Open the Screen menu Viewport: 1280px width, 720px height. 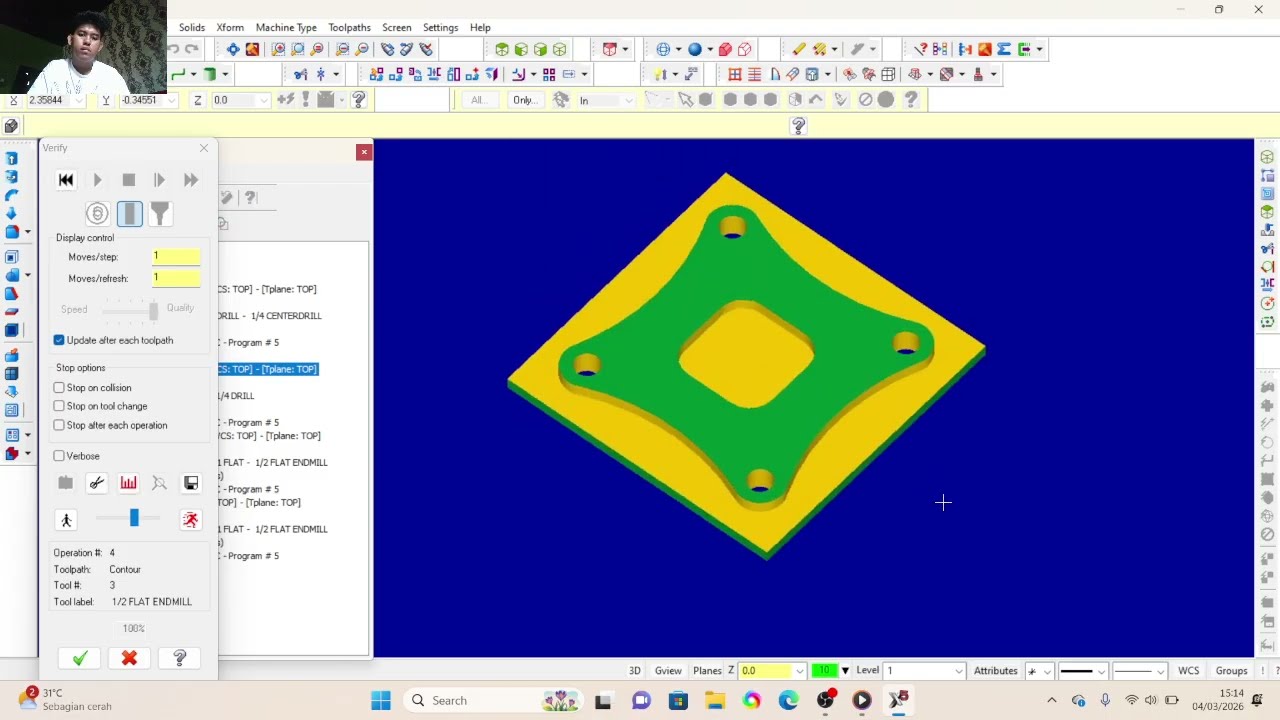[397, 27]
